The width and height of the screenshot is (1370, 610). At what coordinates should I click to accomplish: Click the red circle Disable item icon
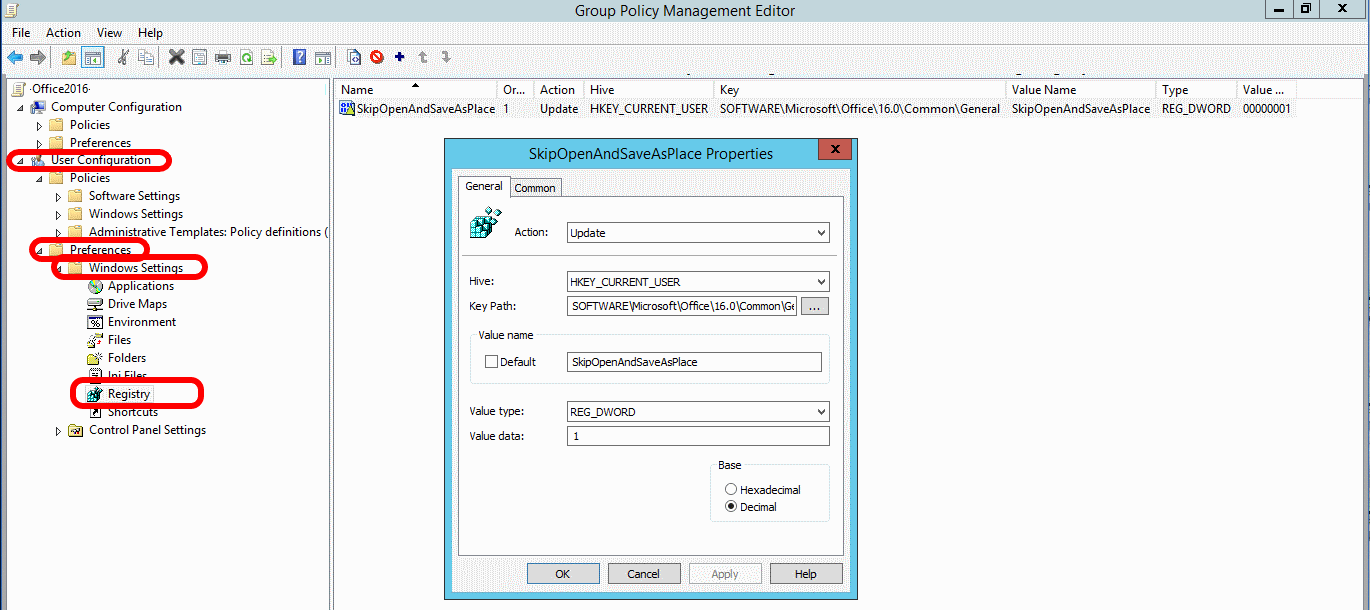coord(377,57)
